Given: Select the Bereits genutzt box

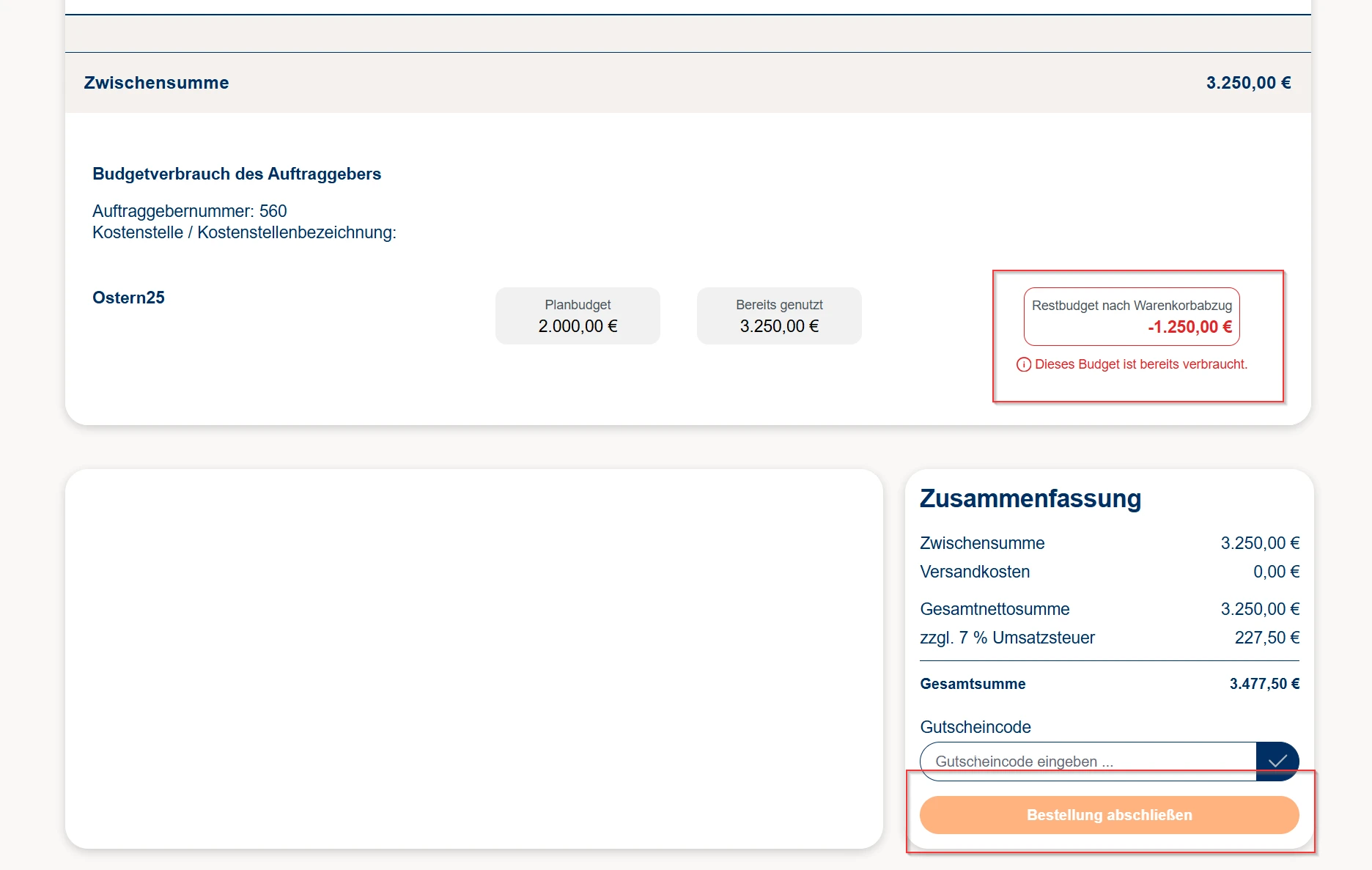Looking at the screenshot, I should 779,316.
